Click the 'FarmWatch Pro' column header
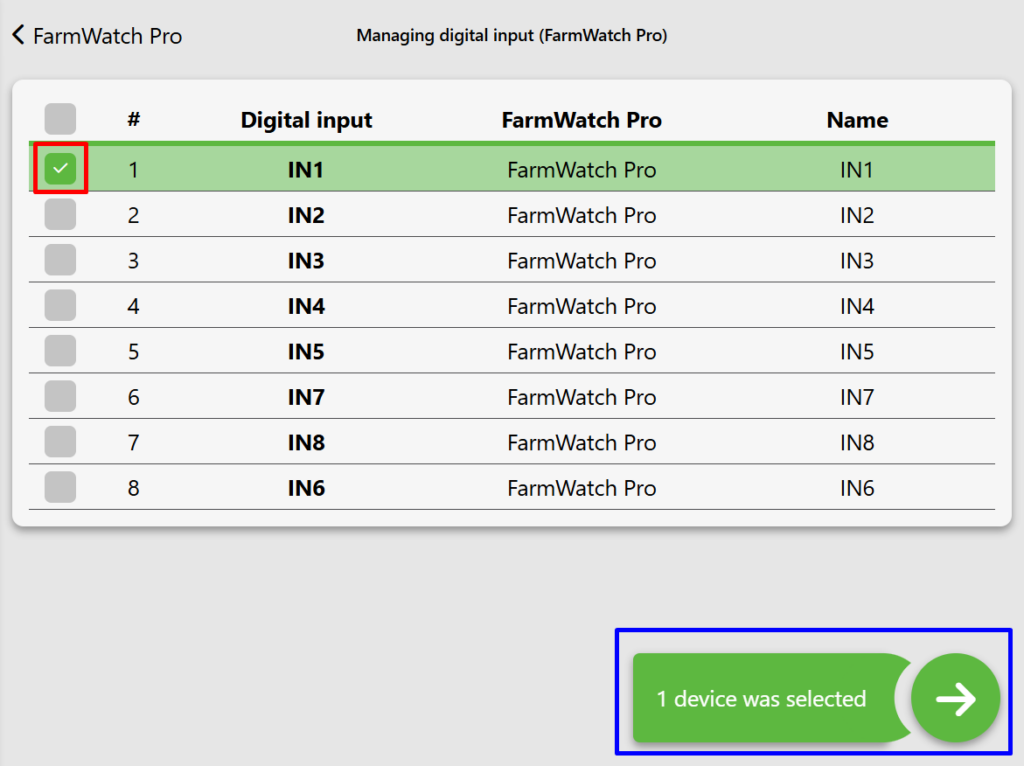Screen dimensions: 1024x766 click(581, 120)
